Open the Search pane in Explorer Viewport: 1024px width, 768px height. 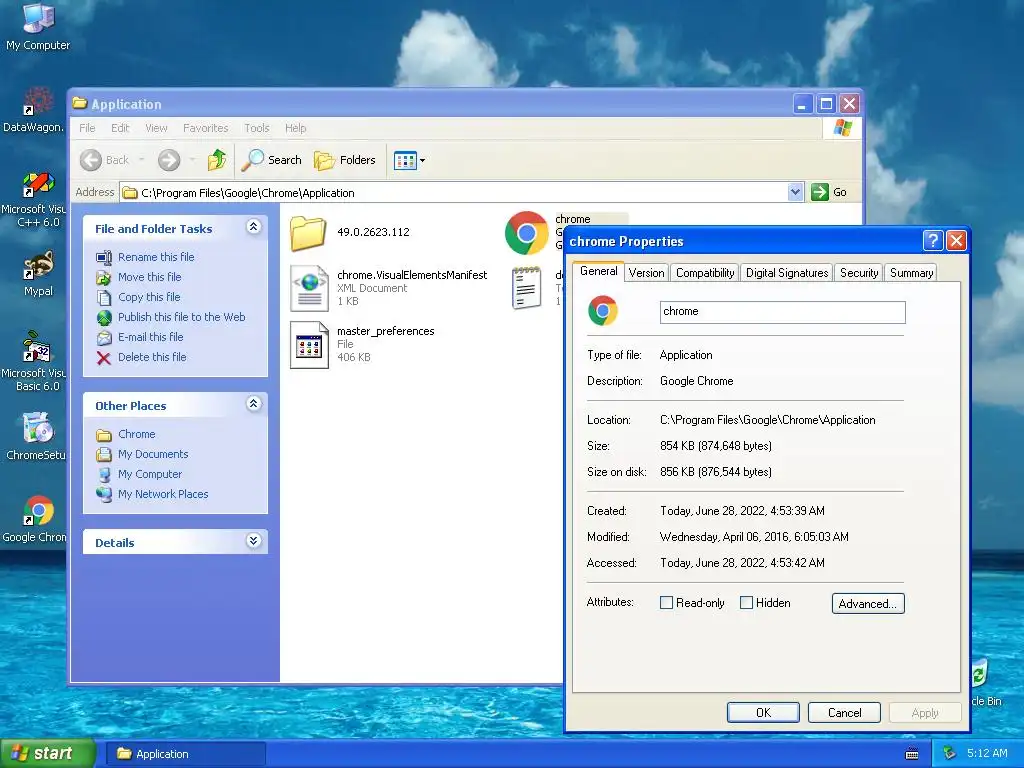(x=272, y=160)
